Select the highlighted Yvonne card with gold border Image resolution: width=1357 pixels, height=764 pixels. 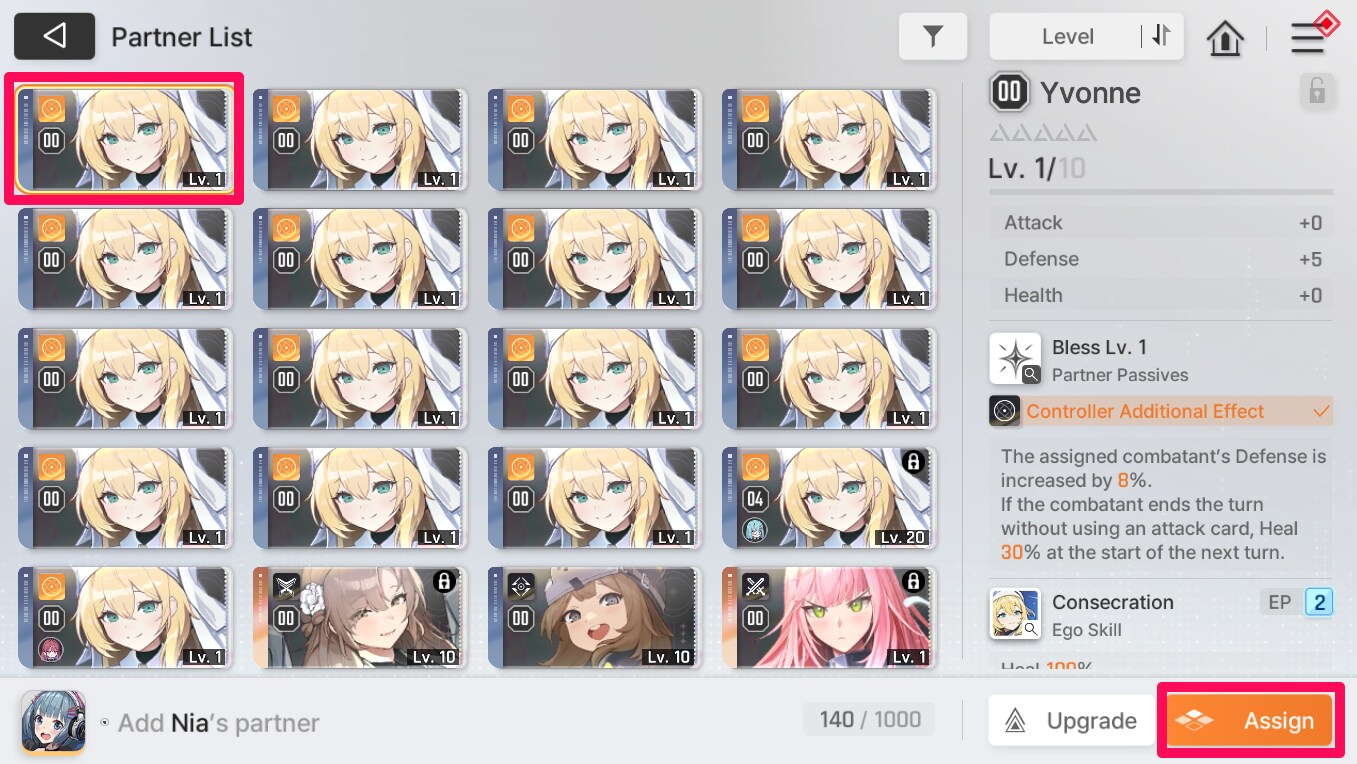pos(125,140)
